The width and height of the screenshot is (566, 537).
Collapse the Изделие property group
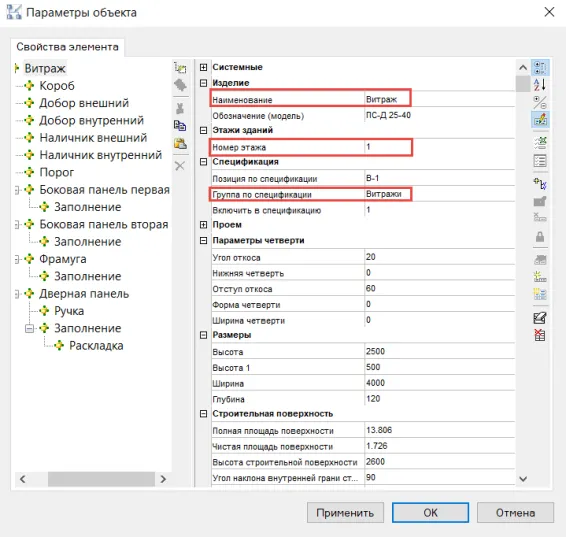click(x=204, y=83)
